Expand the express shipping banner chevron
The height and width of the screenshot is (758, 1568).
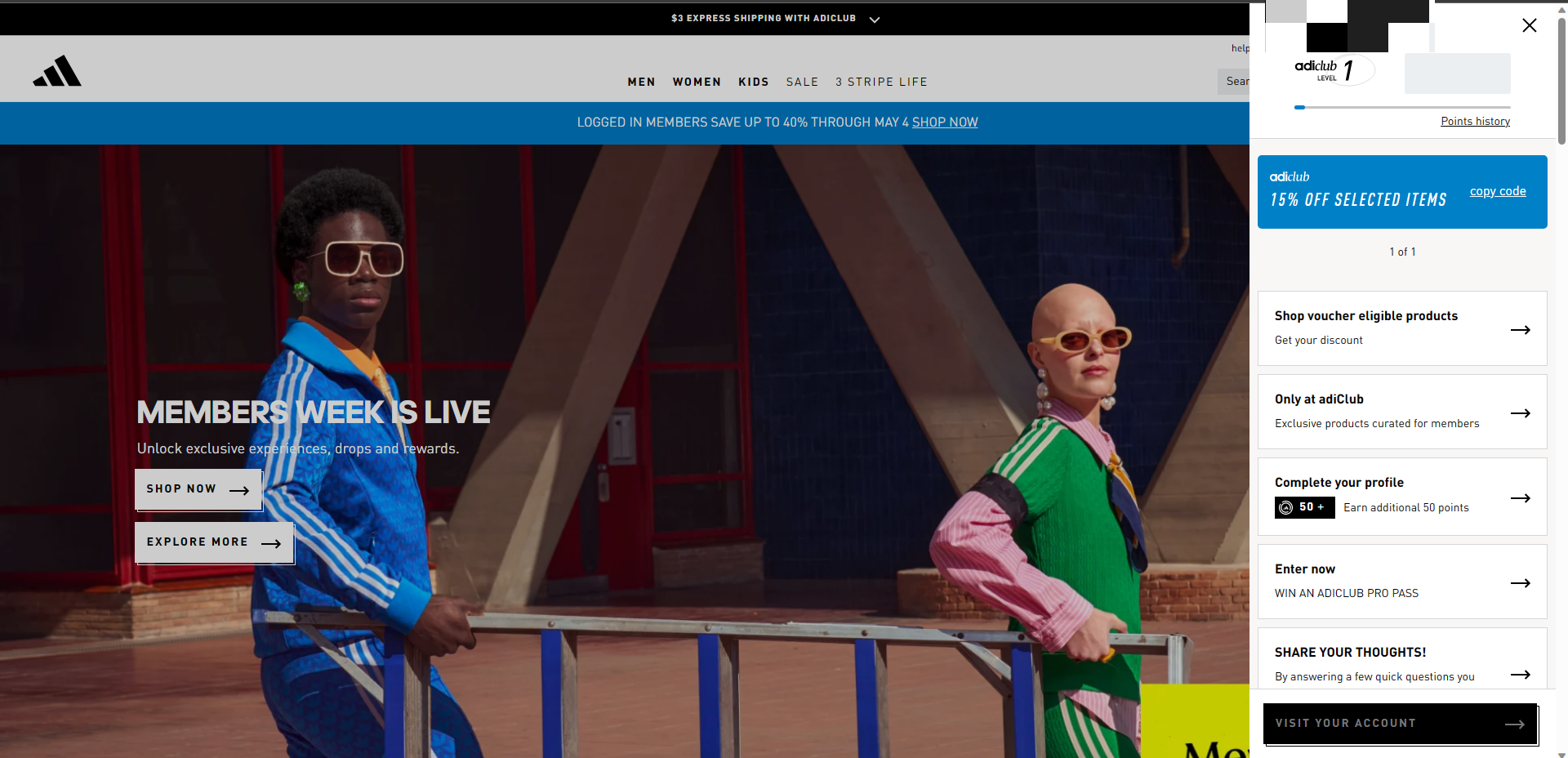875,19
